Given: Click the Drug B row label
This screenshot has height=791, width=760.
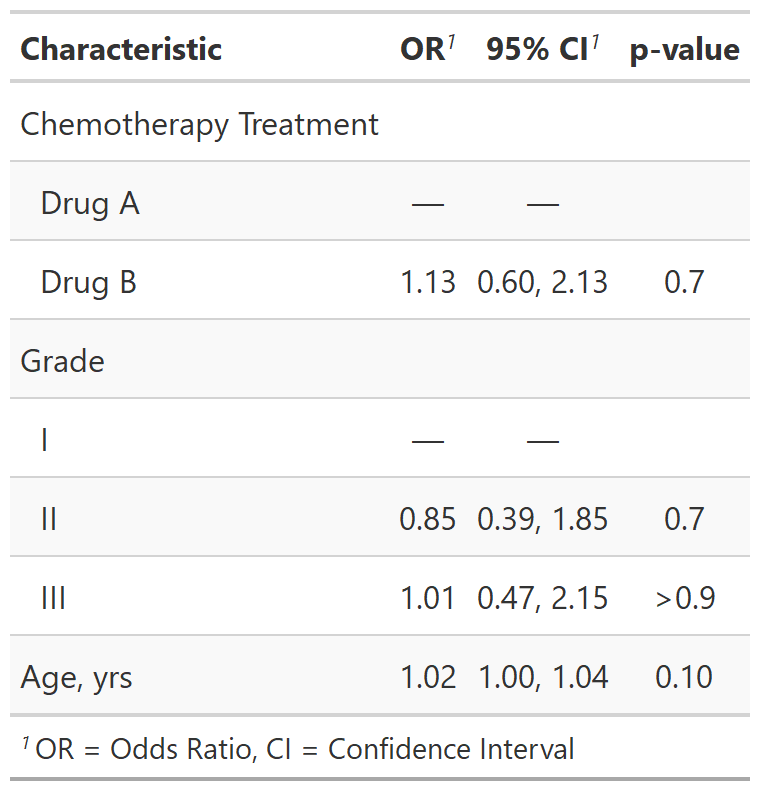Looking at the screenshot, I should point(88,283).
